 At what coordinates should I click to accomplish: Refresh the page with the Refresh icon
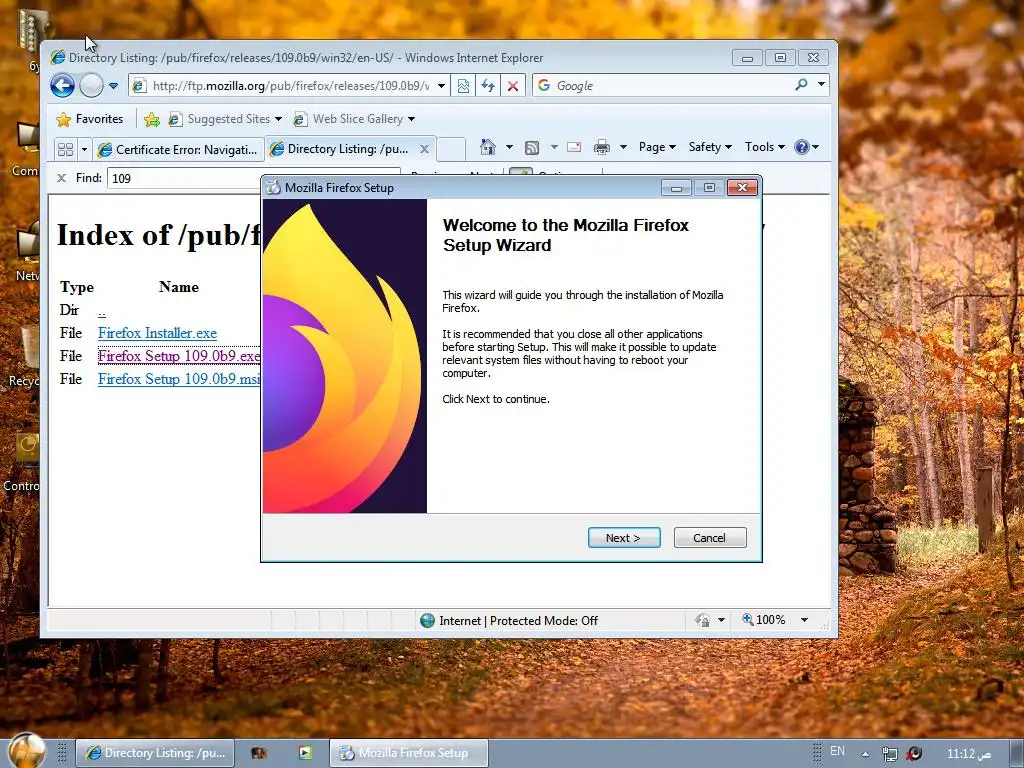click(488, 86)
